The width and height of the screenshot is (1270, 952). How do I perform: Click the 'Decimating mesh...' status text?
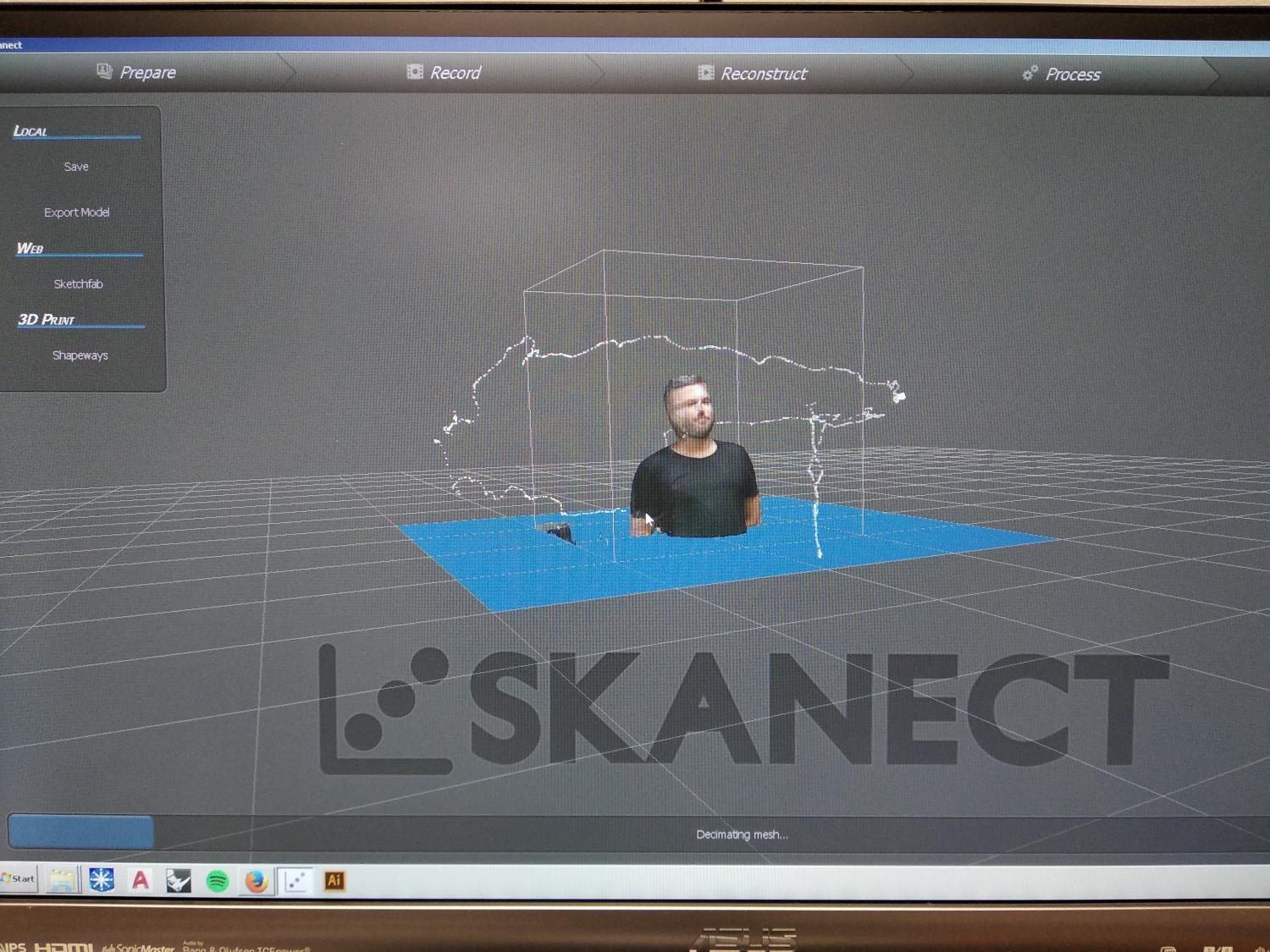(x=742, y=834)
